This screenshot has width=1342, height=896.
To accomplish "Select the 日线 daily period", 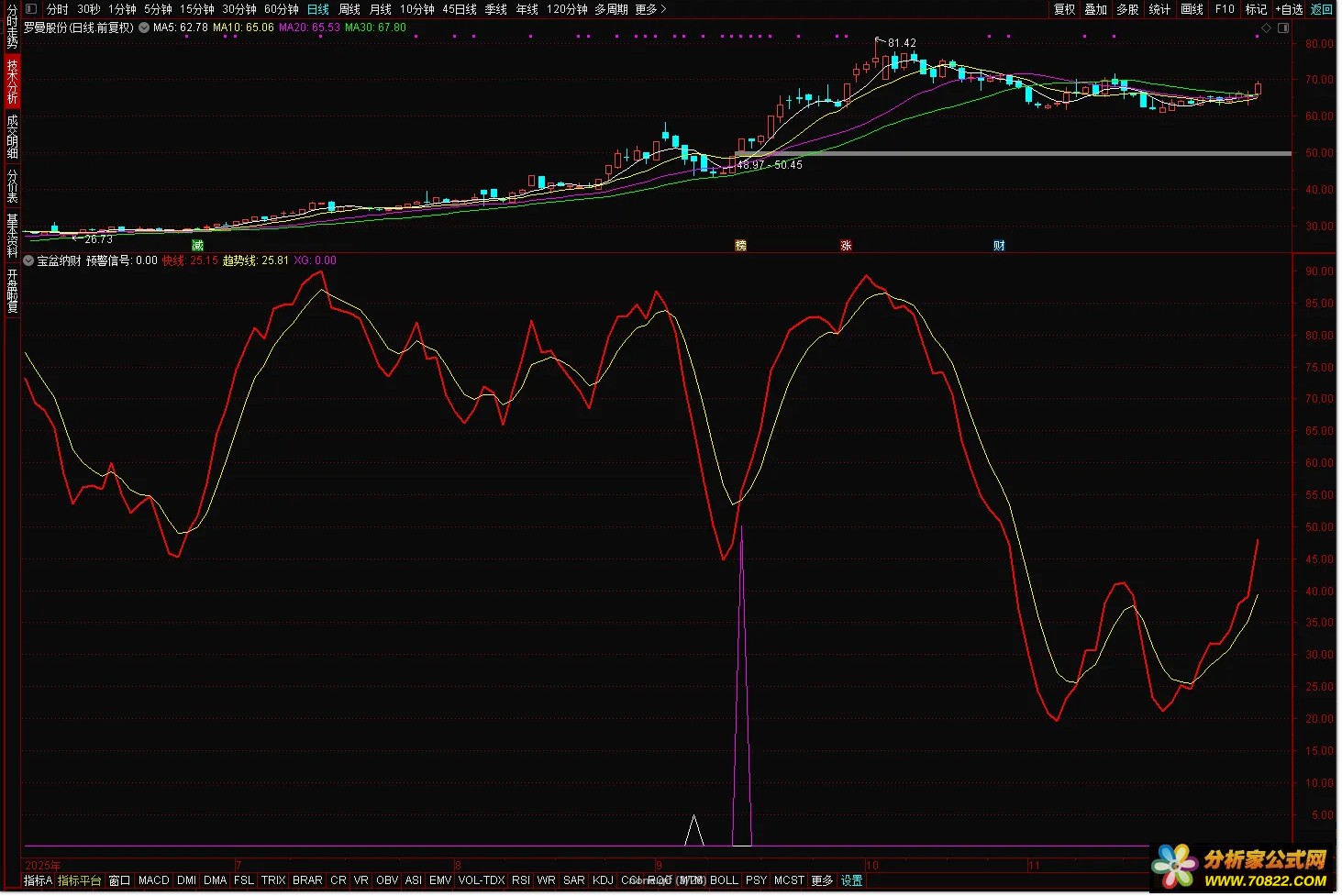I will (318, 9).
